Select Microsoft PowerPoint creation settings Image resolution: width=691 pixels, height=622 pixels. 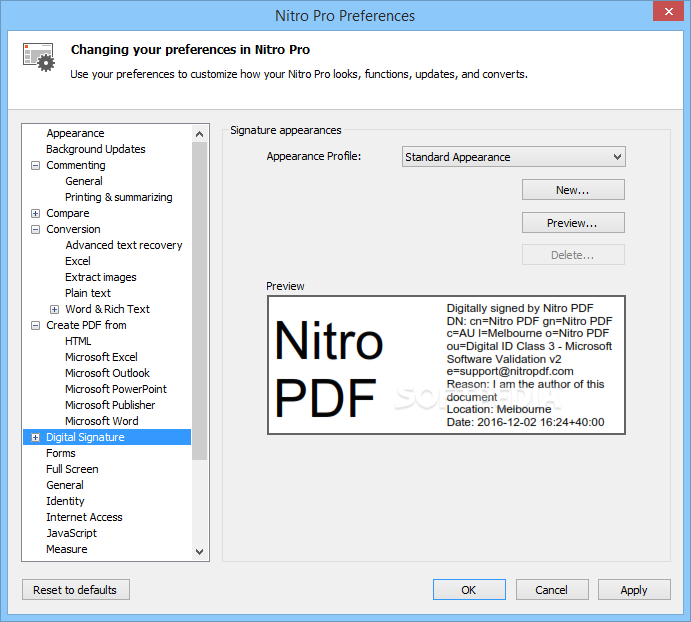(x=116, y=389)
